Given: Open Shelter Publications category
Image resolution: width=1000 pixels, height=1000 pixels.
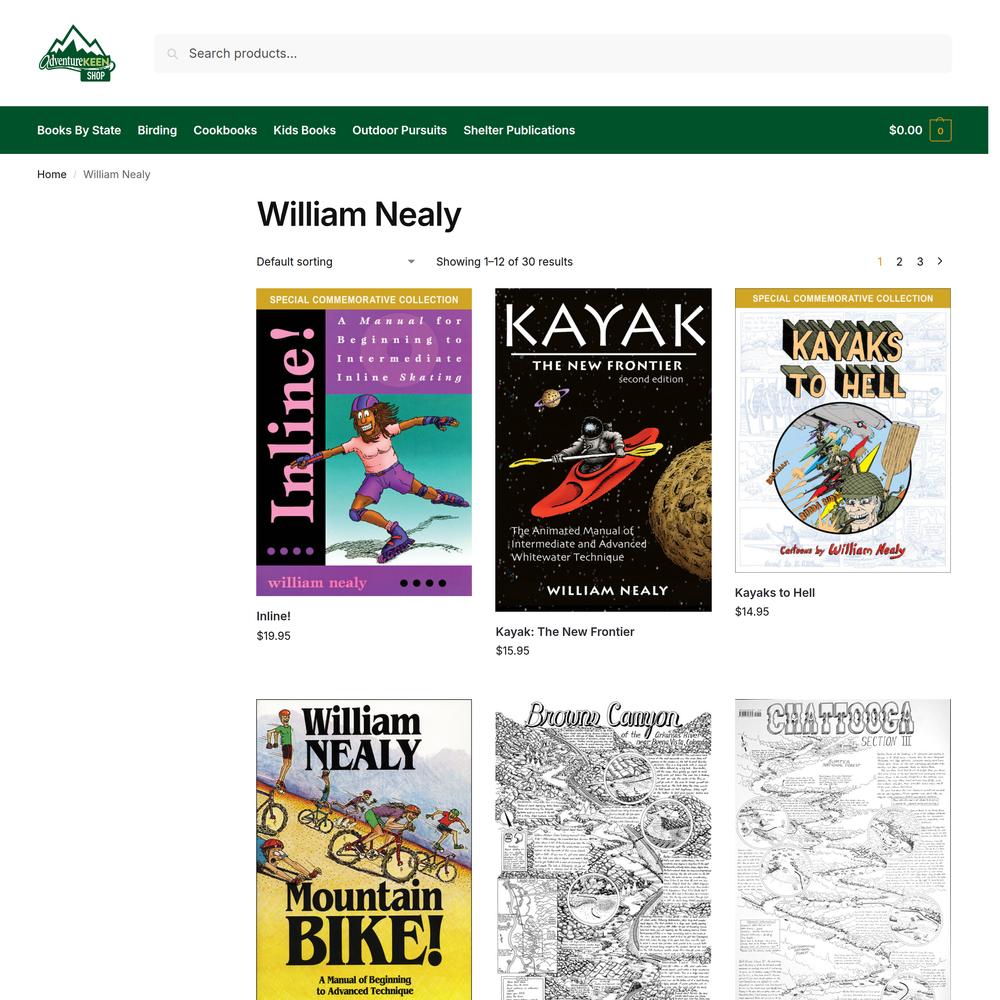Looking at the screenshot, I should pyautogui.click(x=519, y=130).
